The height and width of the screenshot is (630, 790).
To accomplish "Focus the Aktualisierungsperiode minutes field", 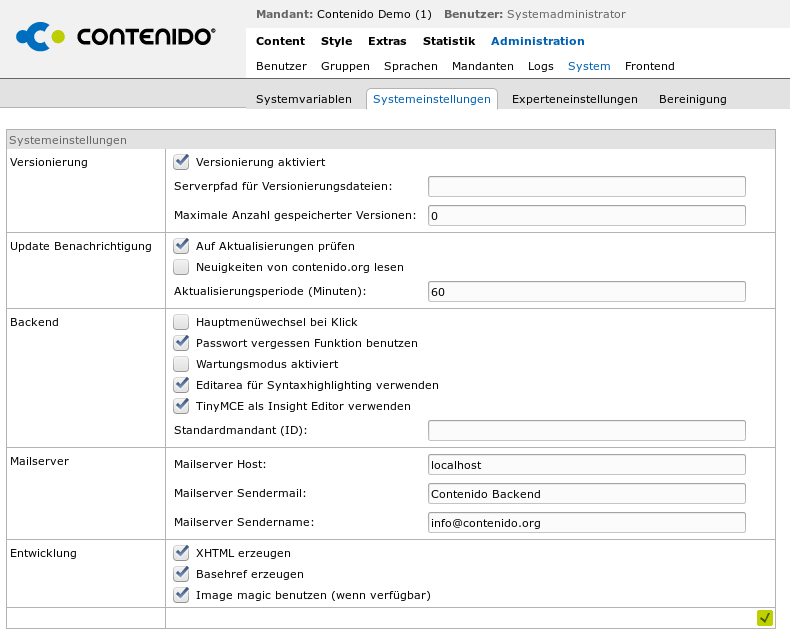I will (586, 291).
